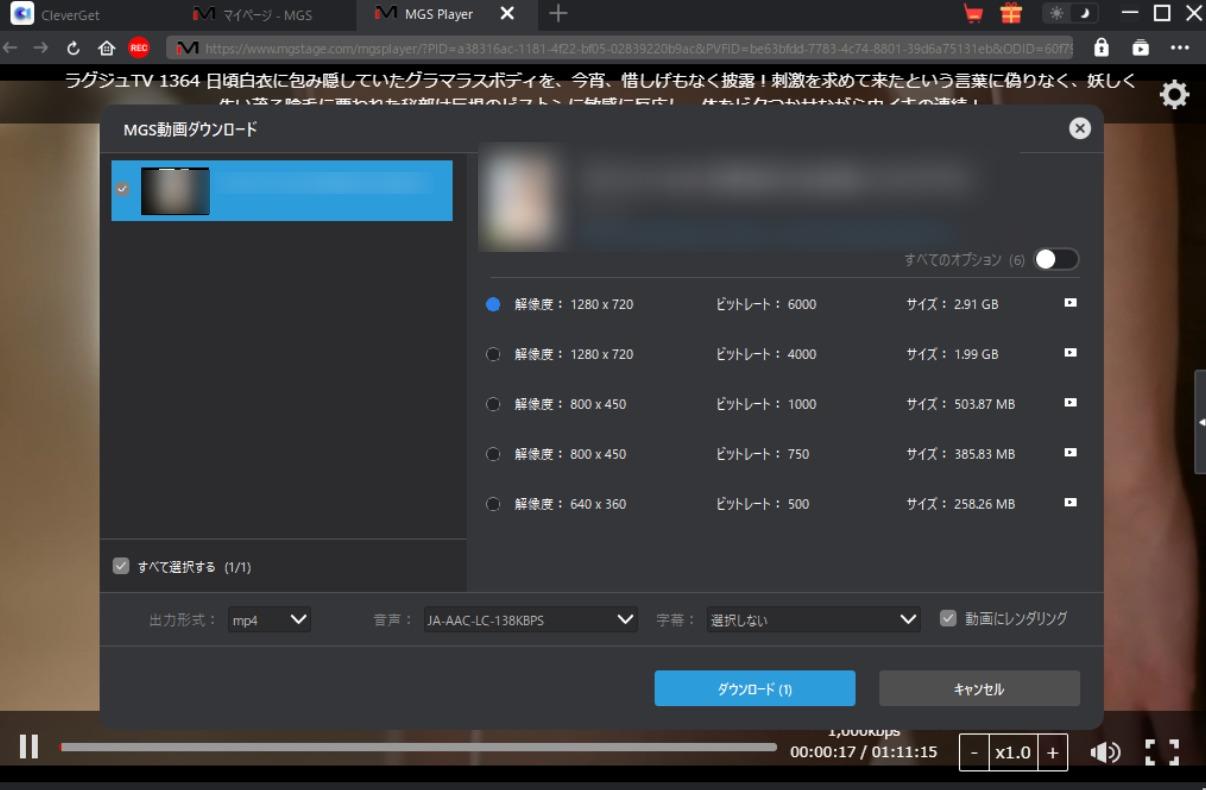The image size is (1206, 790).
Task: Click the red REC record button
Action: coord(139,48)
